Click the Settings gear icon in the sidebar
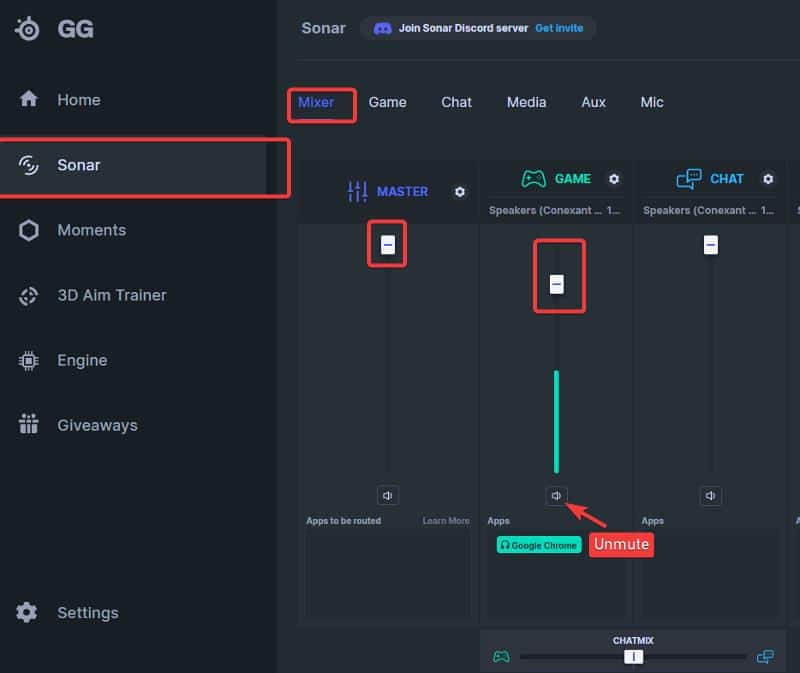The image size is (800, 673). [27, 612]
